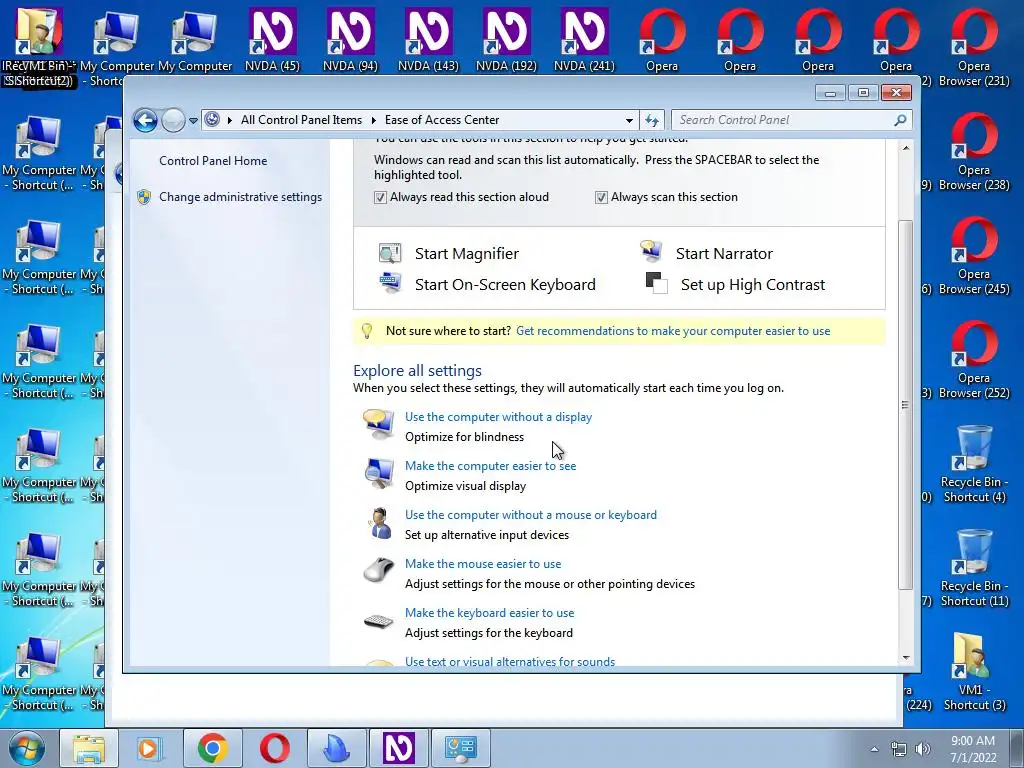The width and height of the screenshot is (1024, 768).
Task: Open Make the mouse easier to use
Action: click(483, 564)
